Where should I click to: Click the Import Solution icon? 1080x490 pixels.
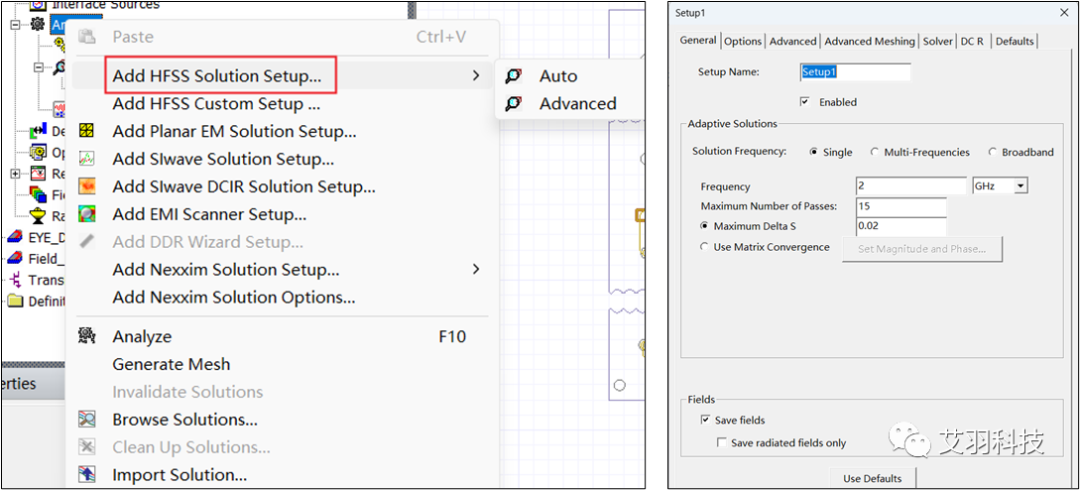click(87, 474)
